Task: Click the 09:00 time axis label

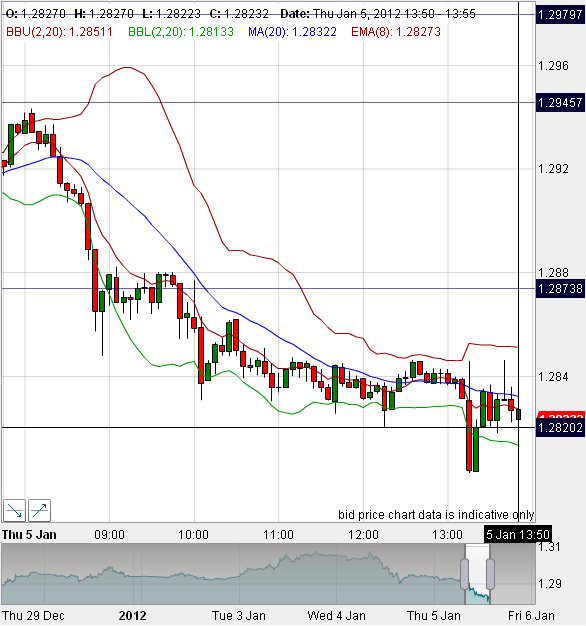Action: (109, 535)
